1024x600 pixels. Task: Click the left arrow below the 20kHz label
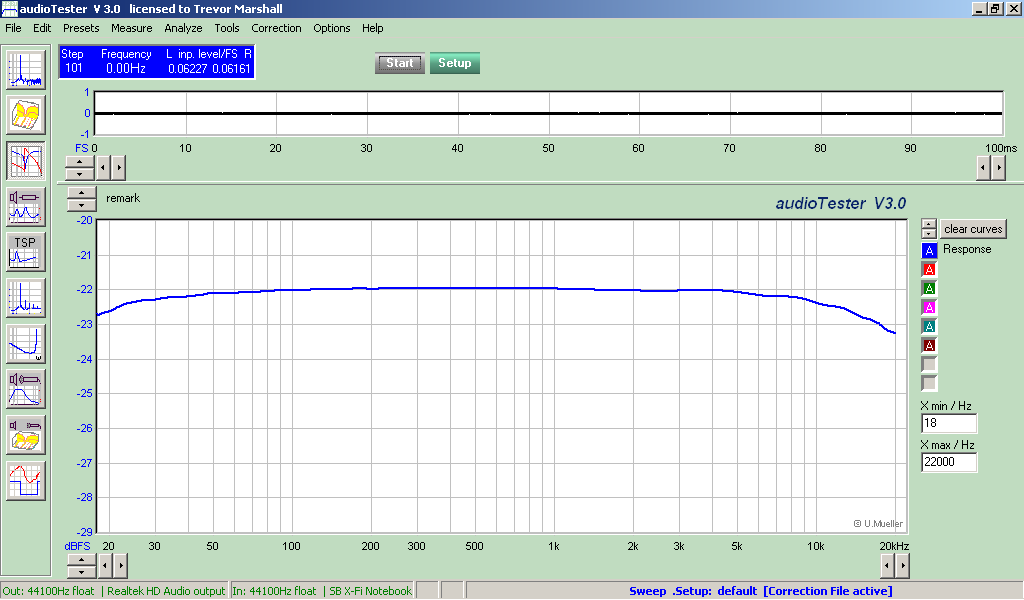pyautogui.click(x=888, y=566)
